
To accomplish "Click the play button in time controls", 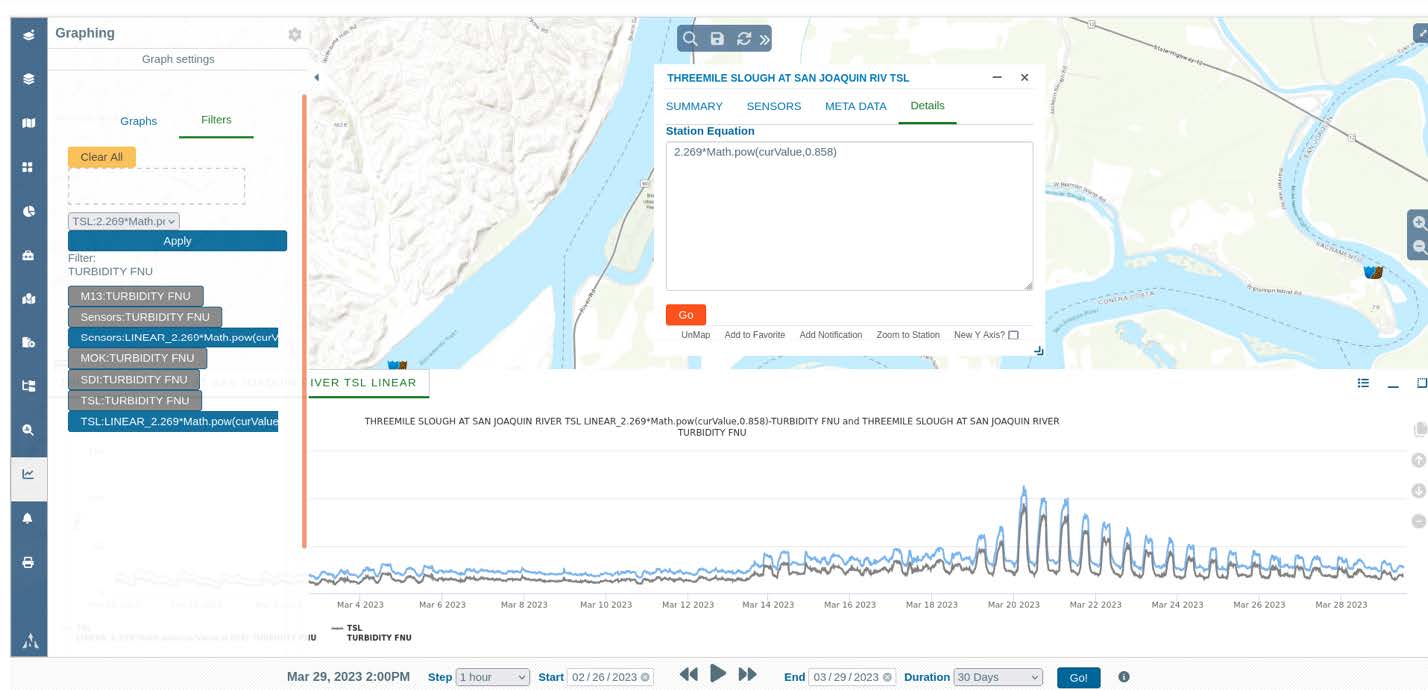I will [718, 674].
